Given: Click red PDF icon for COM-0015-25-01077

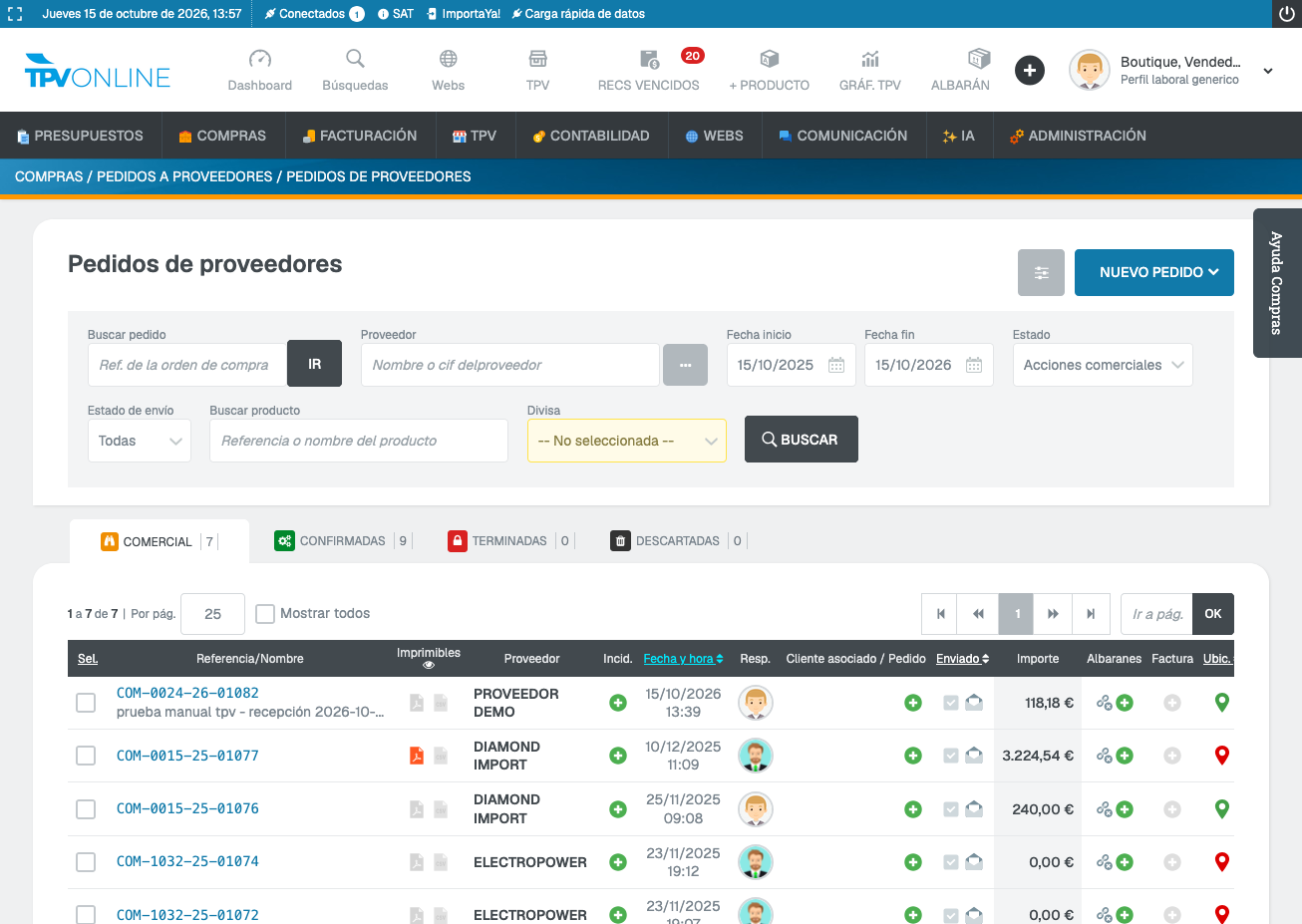Looking at the screenshot, I should 417,756.
